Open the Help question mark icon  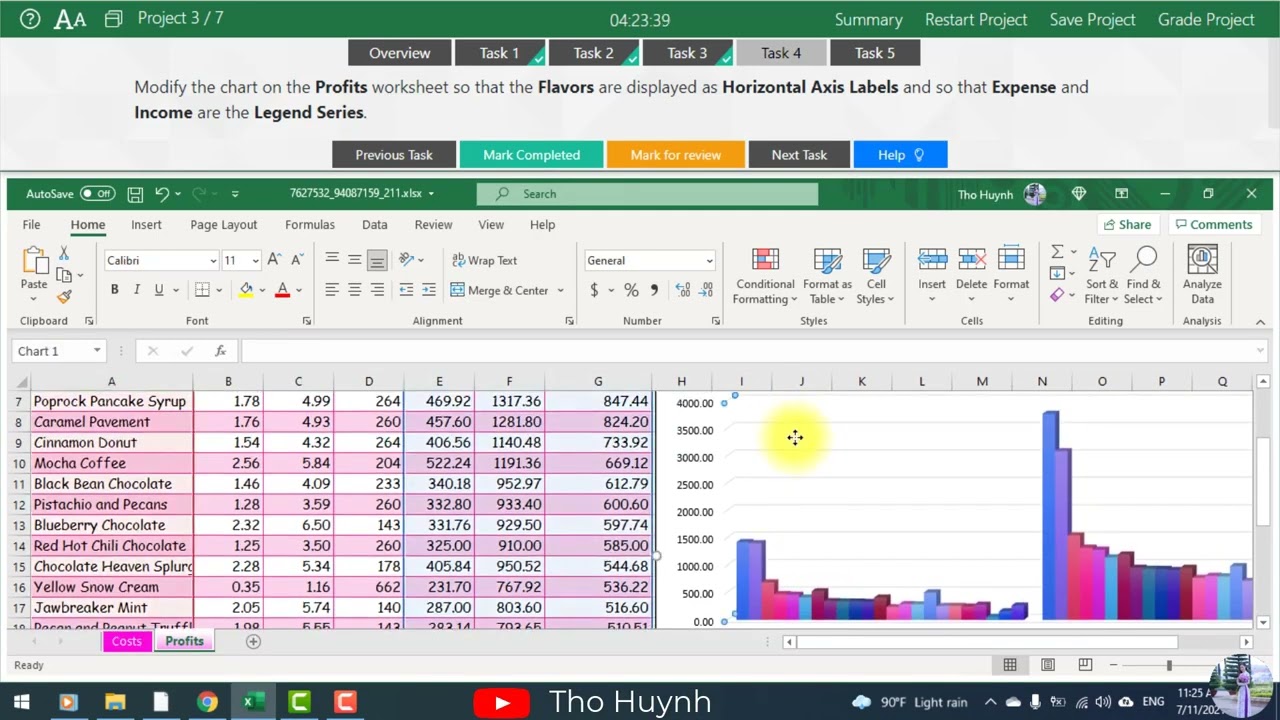[x=30, y=19]
